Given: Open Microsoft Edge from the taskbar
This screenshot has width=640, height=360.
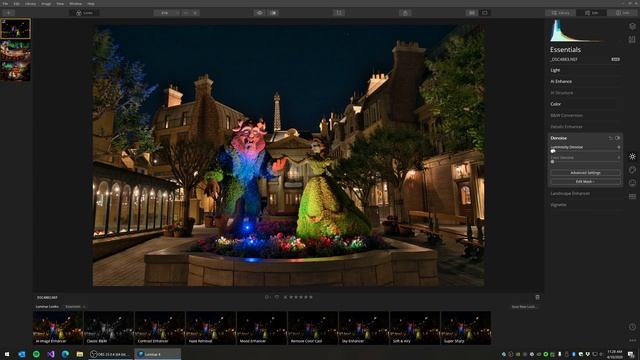Looking at the screenshot, I should [x=65, y=354].
